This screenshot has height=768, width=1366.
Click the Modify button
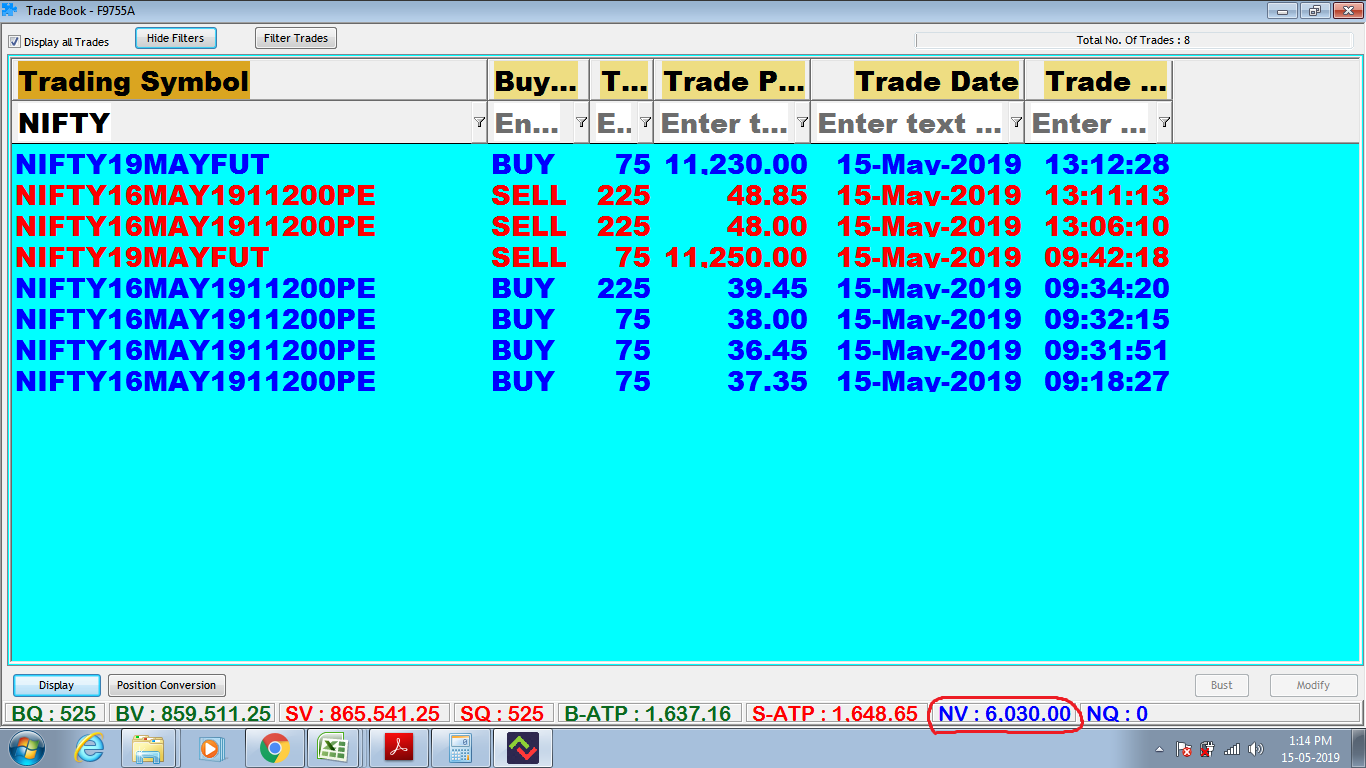(1313, 685)
